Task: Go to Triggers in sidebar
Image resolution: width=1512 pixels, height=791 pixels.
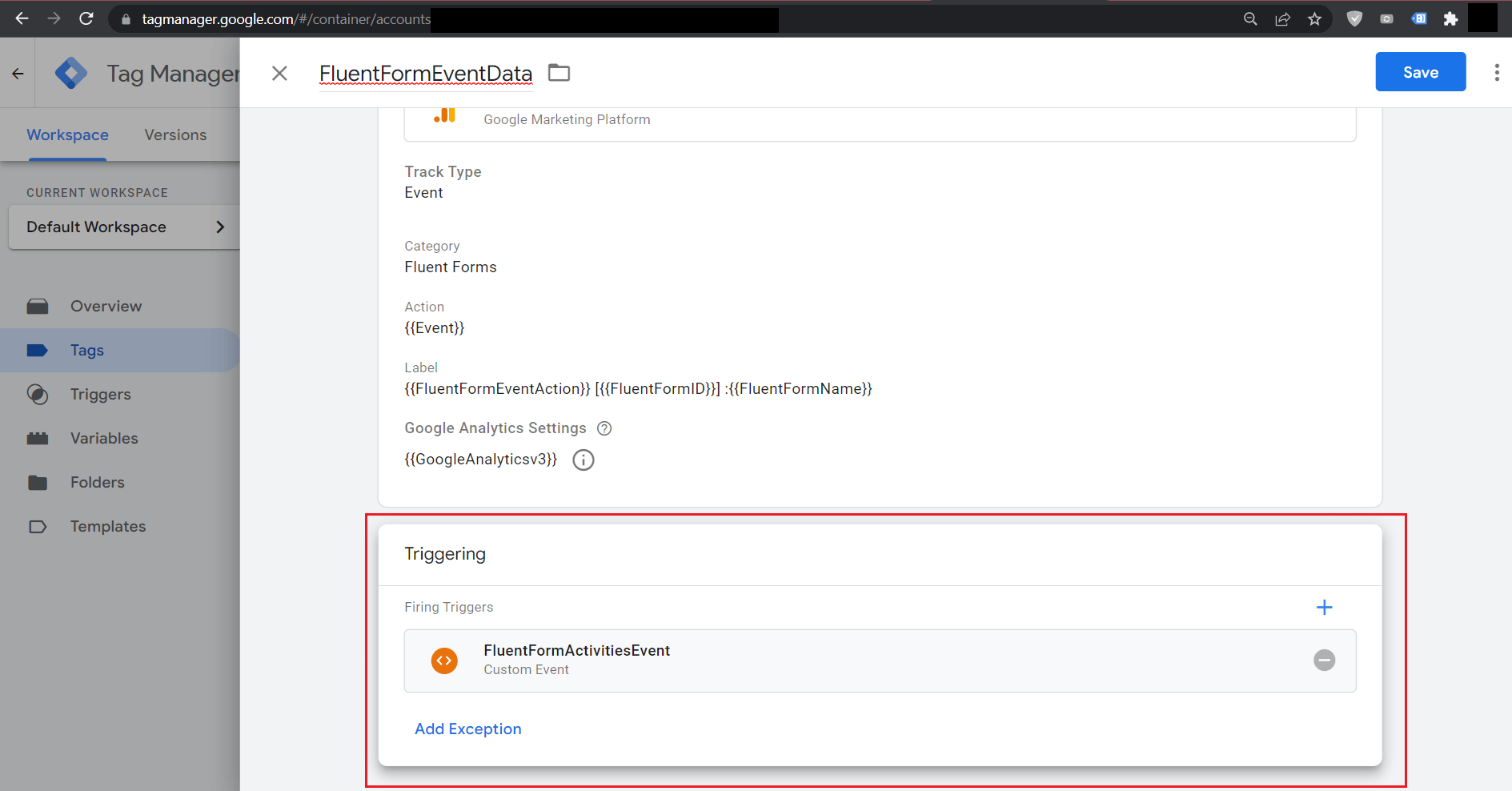Action: pyautogui.click(x=100, y=395)
